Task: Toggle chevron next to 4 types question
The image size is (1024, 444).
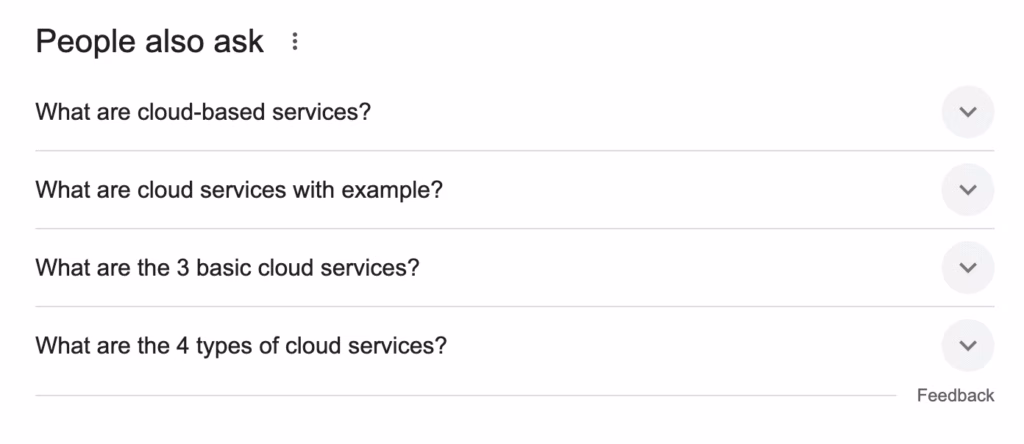Action: (x=967, y=346)
